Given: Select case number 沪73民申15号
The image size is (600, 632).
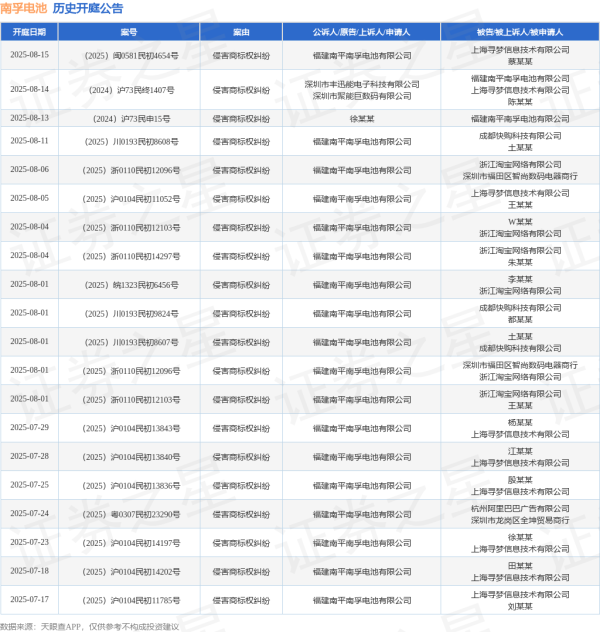Looking at the screenshot, I should coord(131,119).
